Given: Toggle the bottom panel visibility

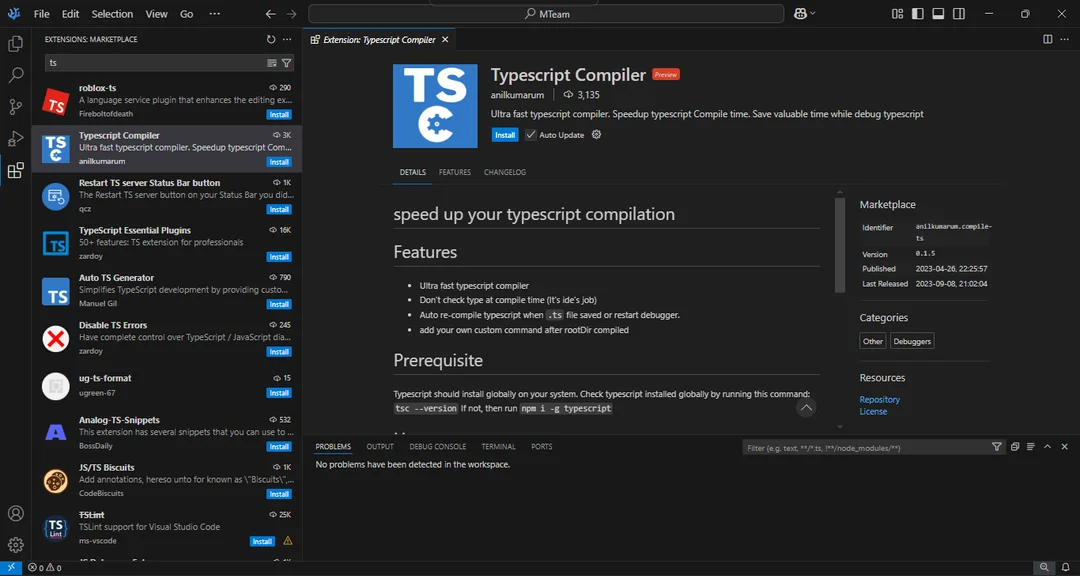Looking at the screenshot, I should coord(938,14).
